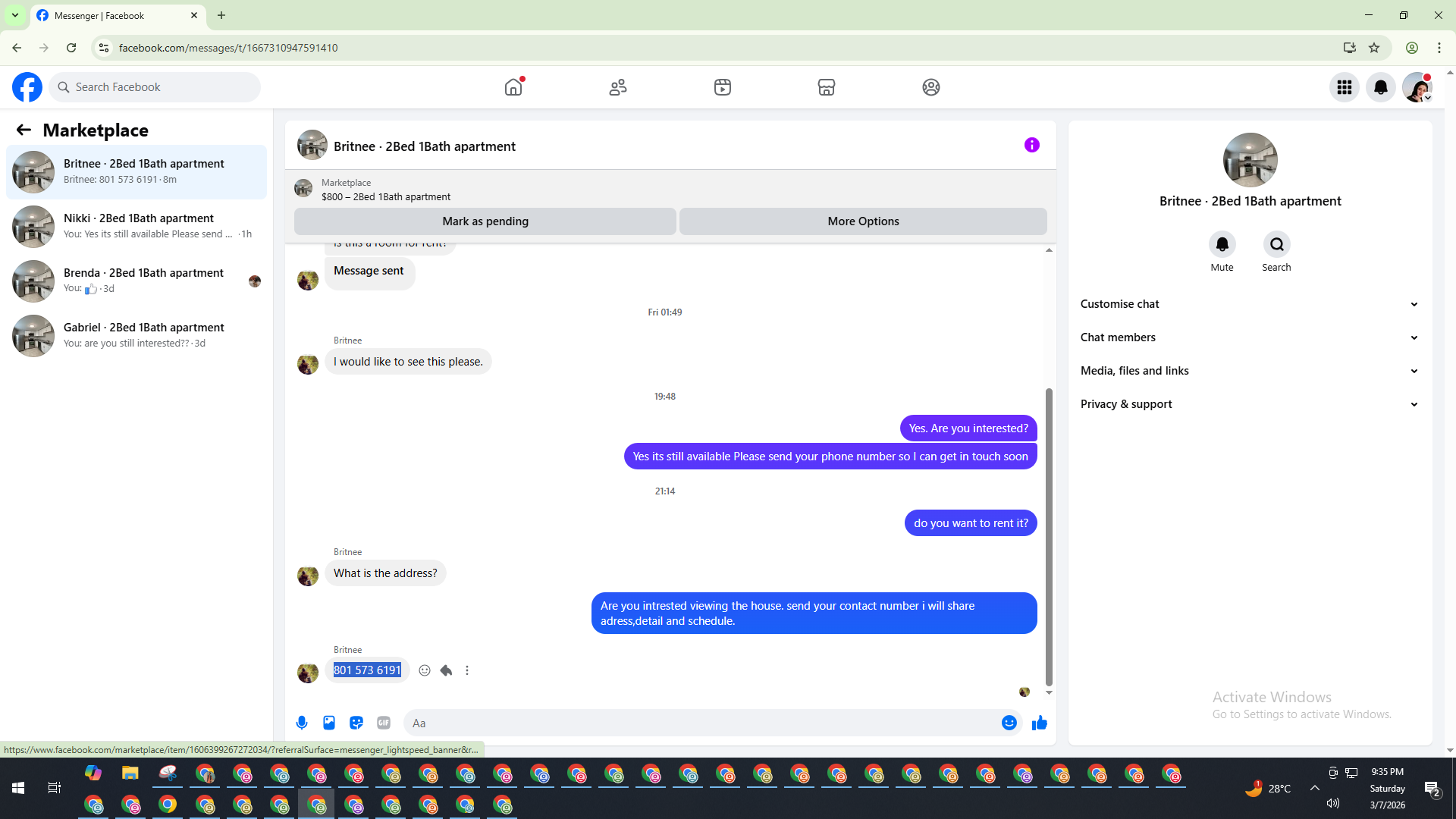Open your account profile picture menu
Viewport: 1456px width, 819px height.
click(x=1417, y=87)
